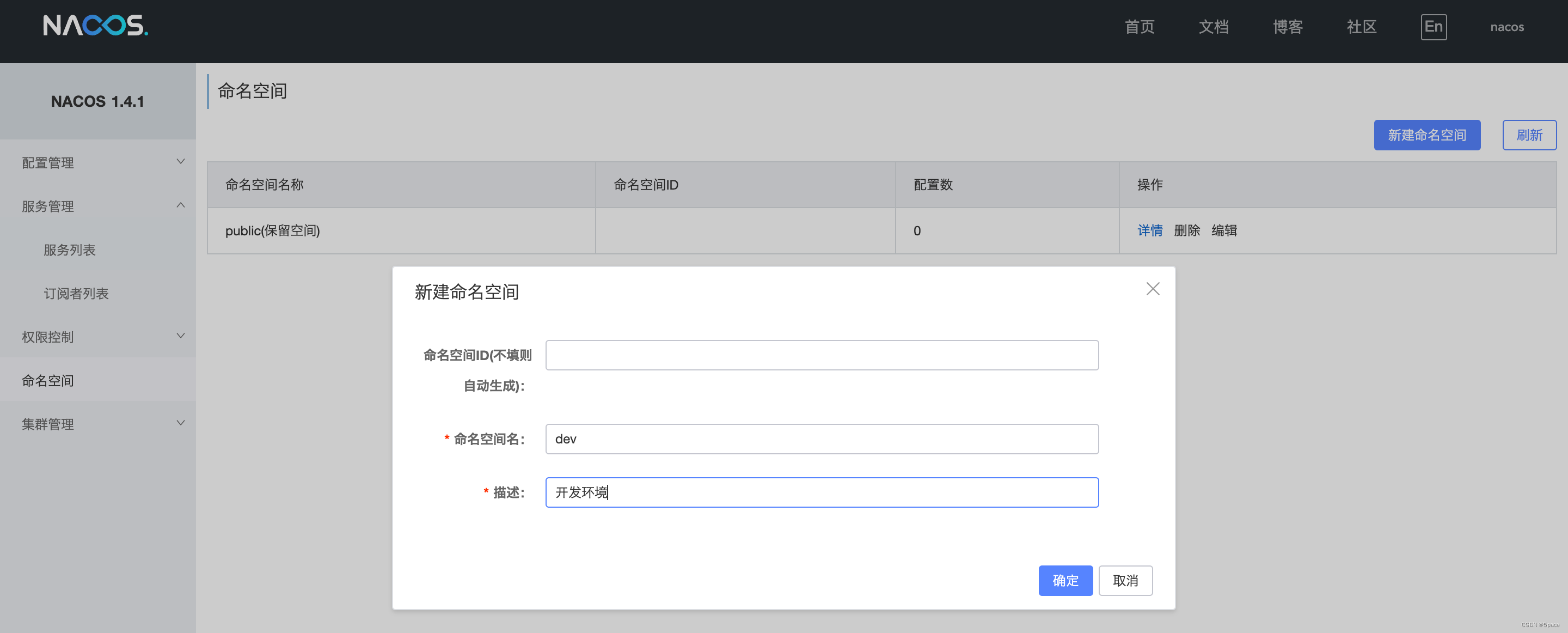Viewport: 1568px width, 633px height.
Task: Click the 操作 column header
Action: click(1337, 185)
